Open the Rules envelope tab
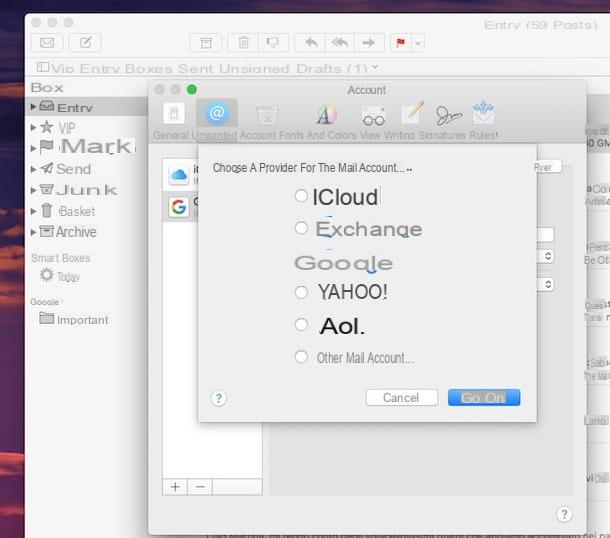Screen dimensions: 610x538 (x=483, y=113)
